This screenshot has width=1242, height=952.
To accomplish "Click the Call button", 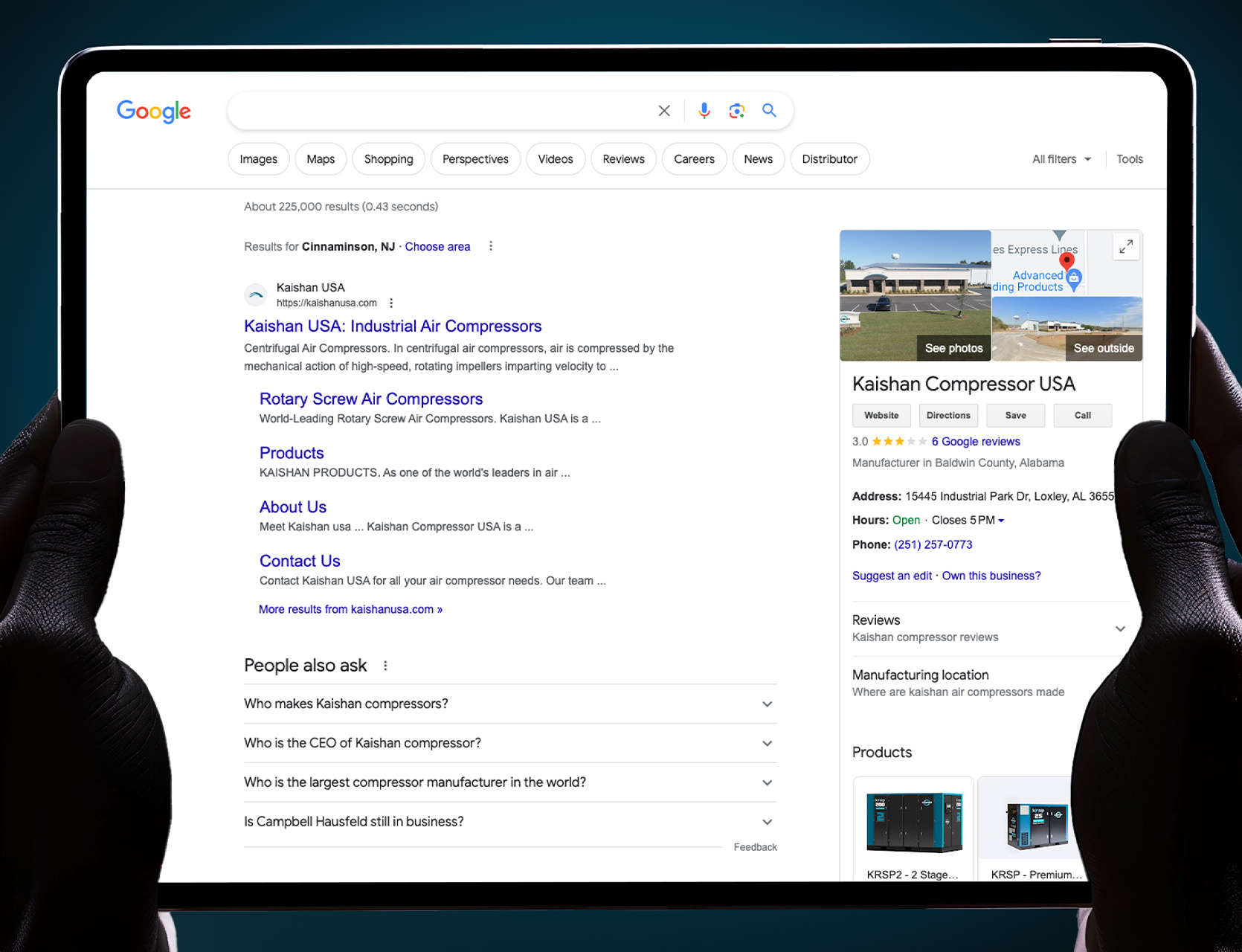I will click(1083, 416).
